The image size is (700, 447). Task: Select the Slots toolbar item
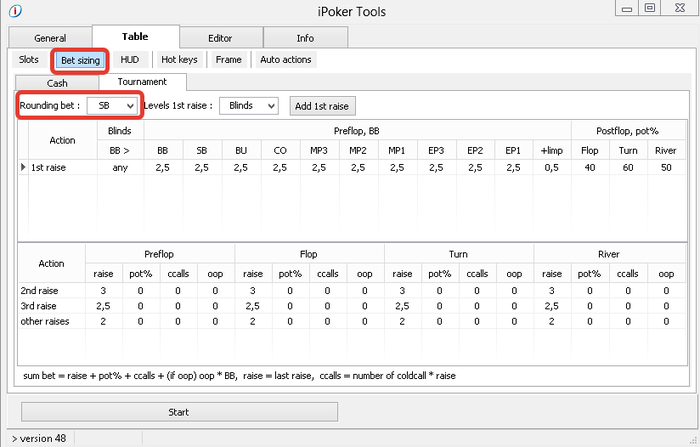tap(29, 59)
